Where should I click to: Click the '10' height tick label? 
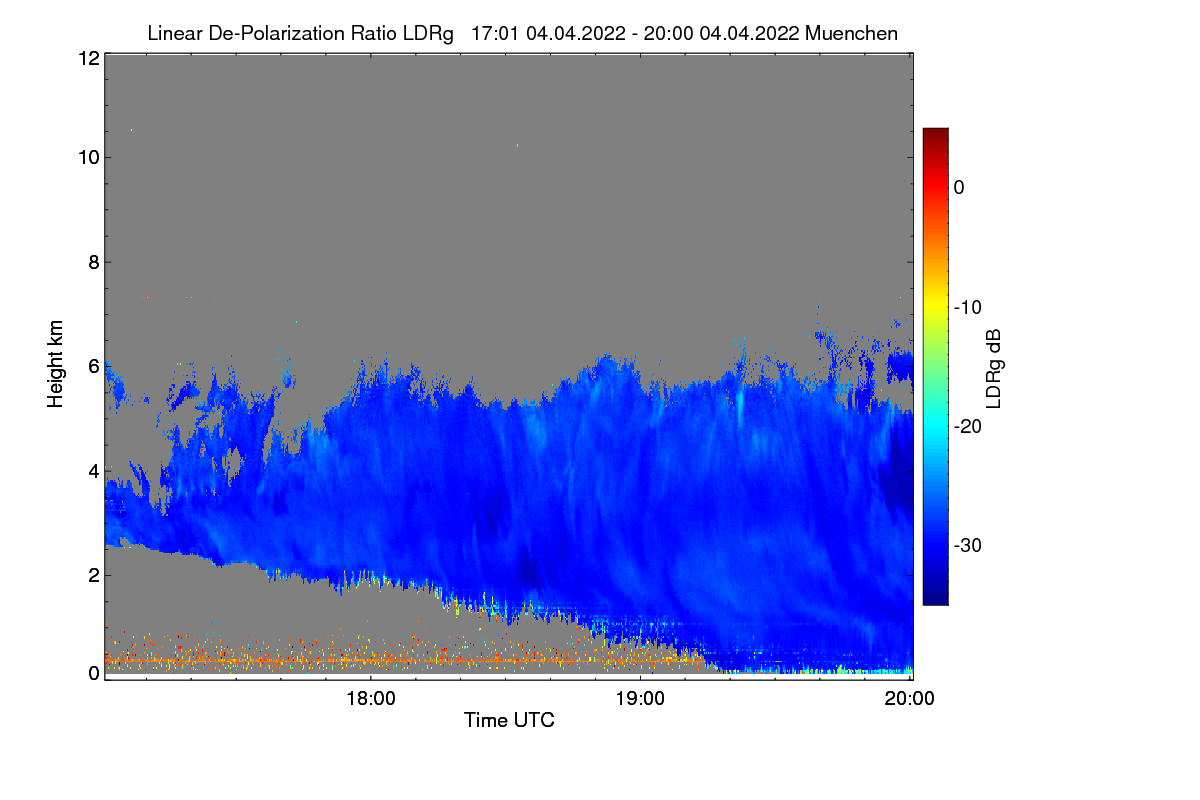[88, 157]
